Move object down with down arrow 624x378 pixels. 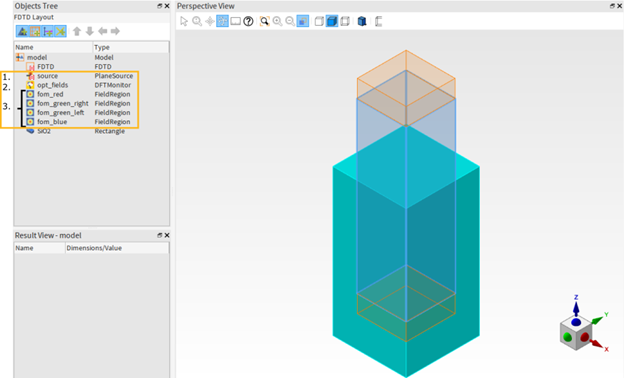click(90, 31)
